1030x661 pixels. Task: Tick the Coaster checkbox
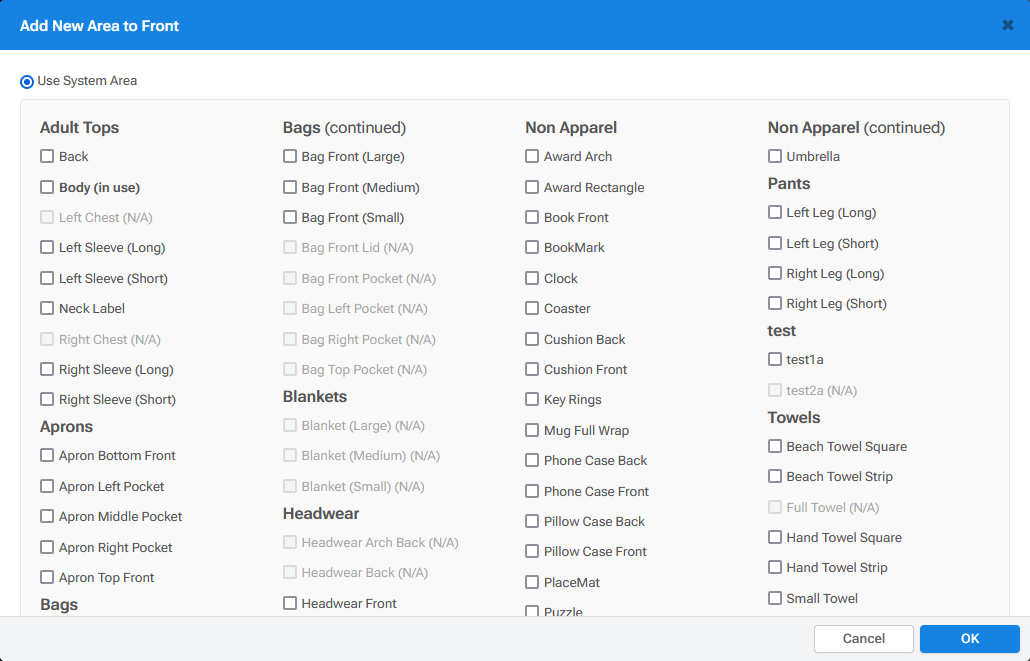click(x=532, y=308)
